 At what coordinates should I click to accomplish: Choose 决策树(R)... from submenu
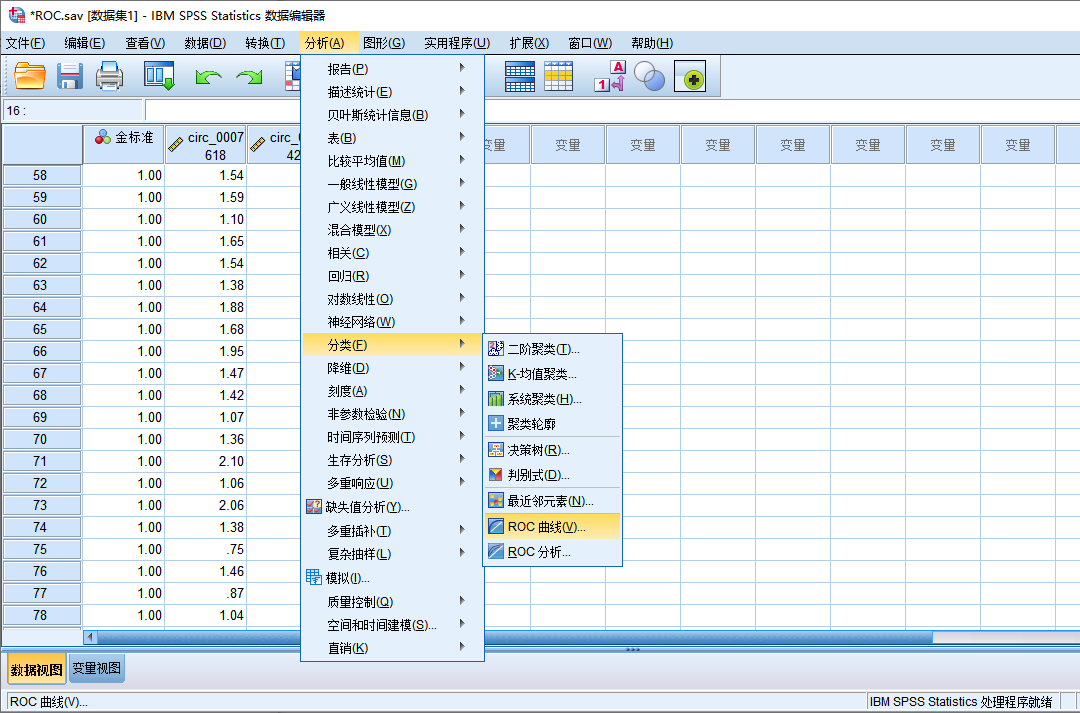552,450
